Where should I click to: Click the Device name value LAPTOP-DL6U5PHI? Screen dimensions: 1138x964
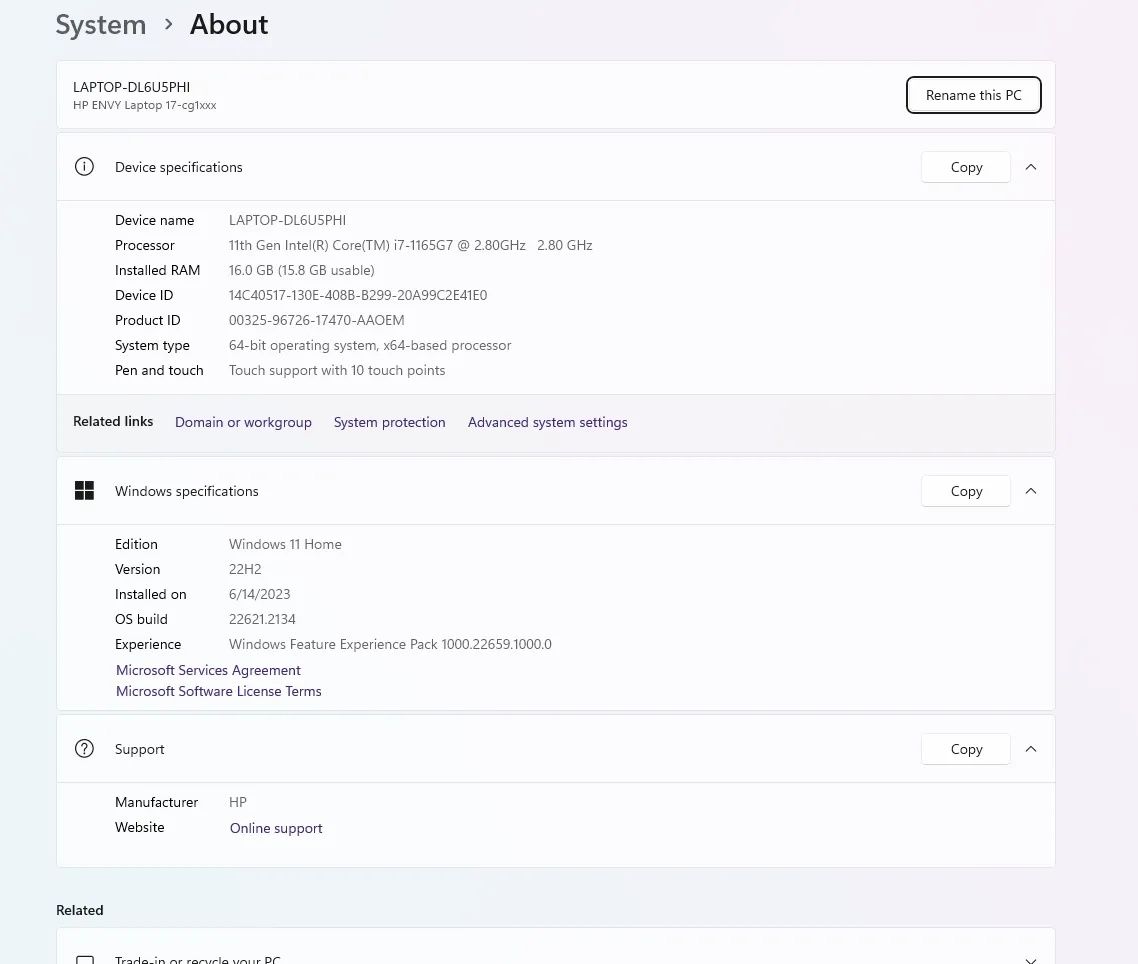(287, 220)
